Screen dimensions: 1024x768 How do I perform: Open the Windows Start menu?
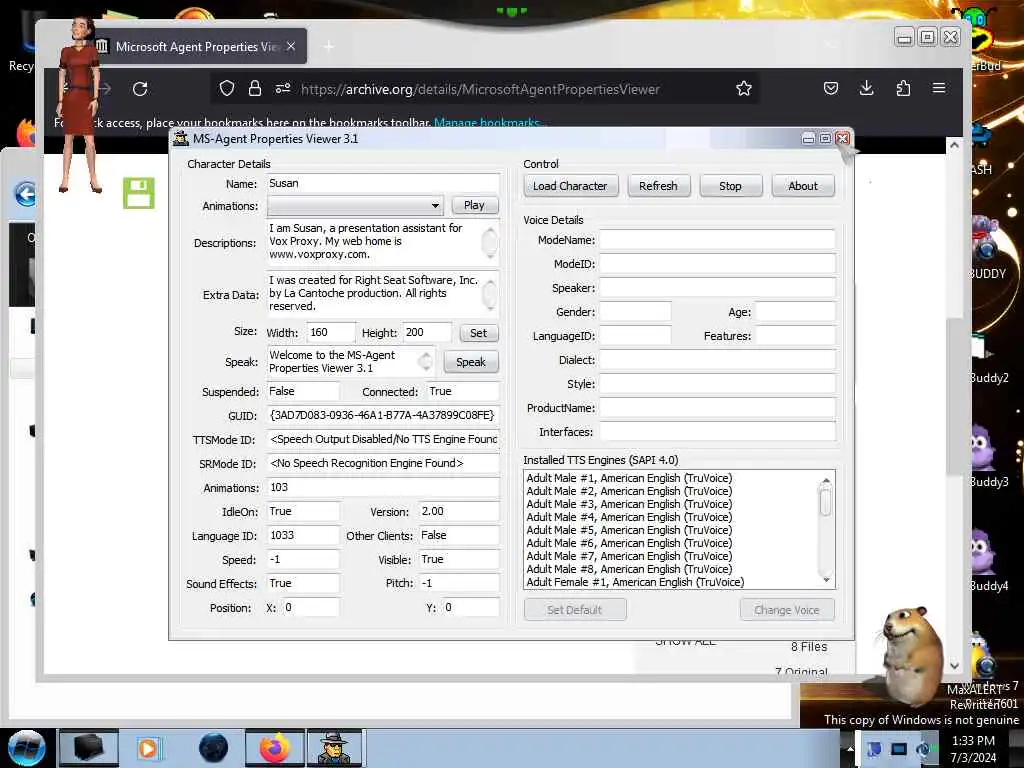(26, 748)
